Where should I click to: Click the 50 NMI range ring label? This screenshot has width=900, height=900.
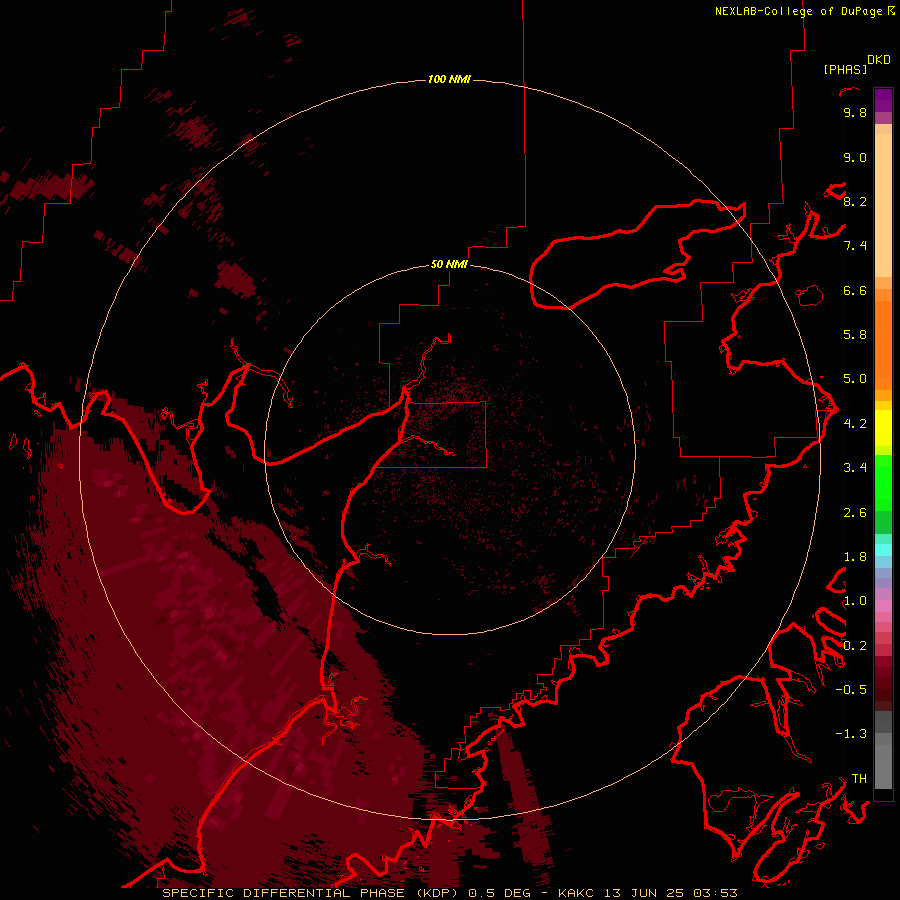tap(449, 264)
